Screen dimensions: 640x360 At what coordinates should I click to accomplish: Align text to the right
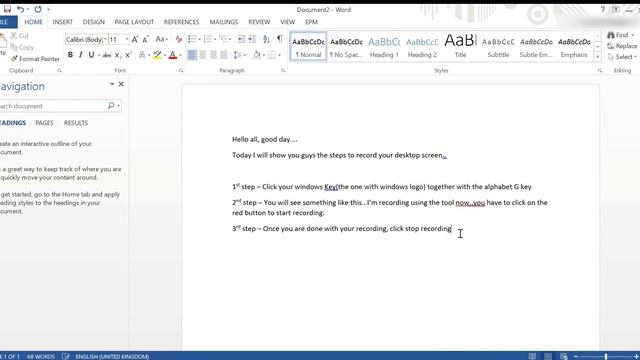pyautogui.click(x=213, y=55)
